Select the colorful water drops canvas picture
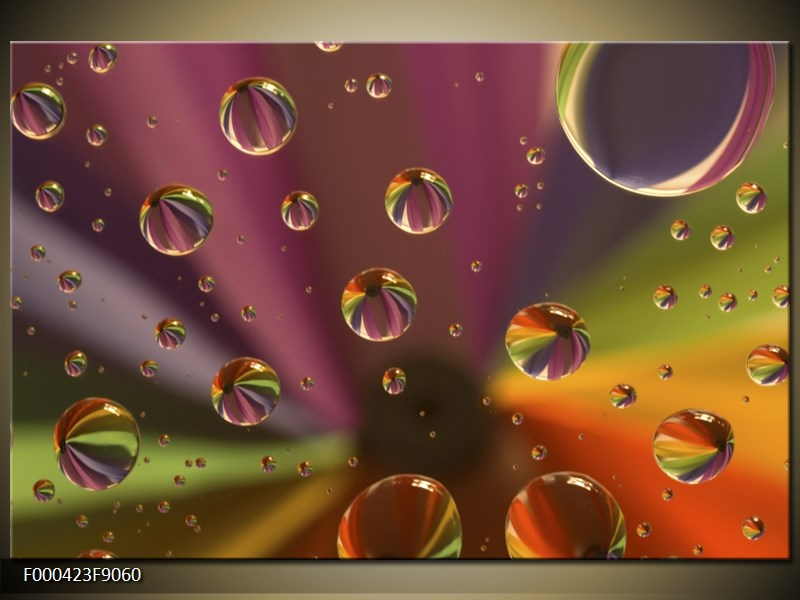Viewport: 800px width, 600px height. 400,300
